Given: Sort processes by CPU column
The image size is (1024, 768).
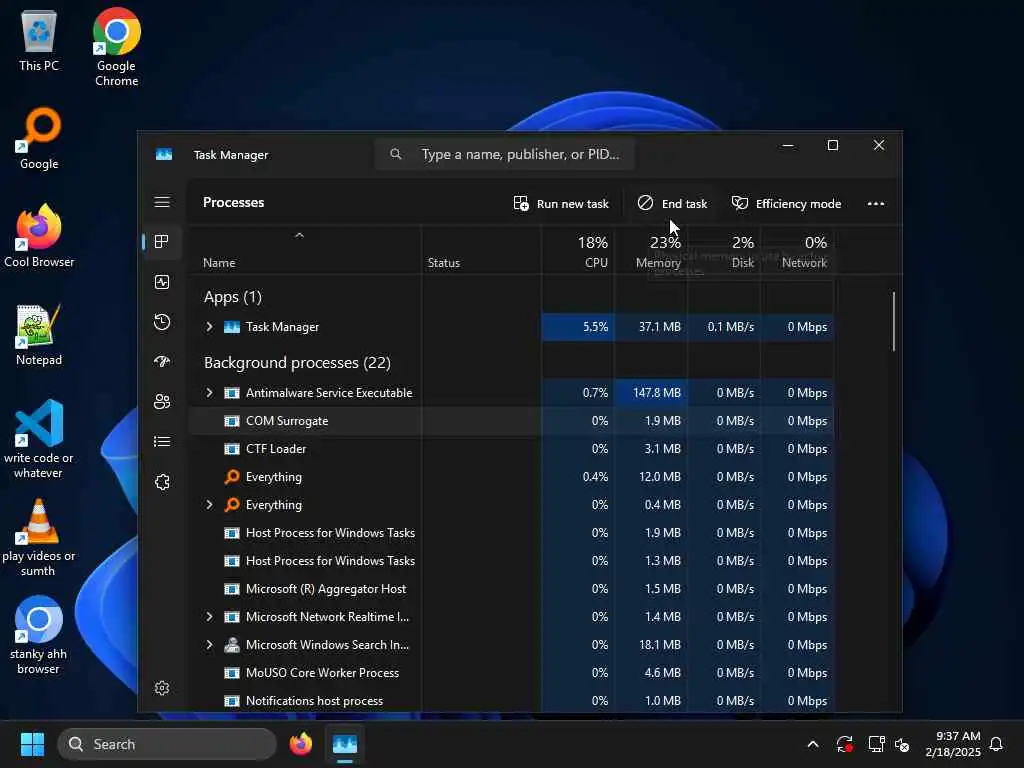Looking at the screenshot, I should tap(578, 251).
